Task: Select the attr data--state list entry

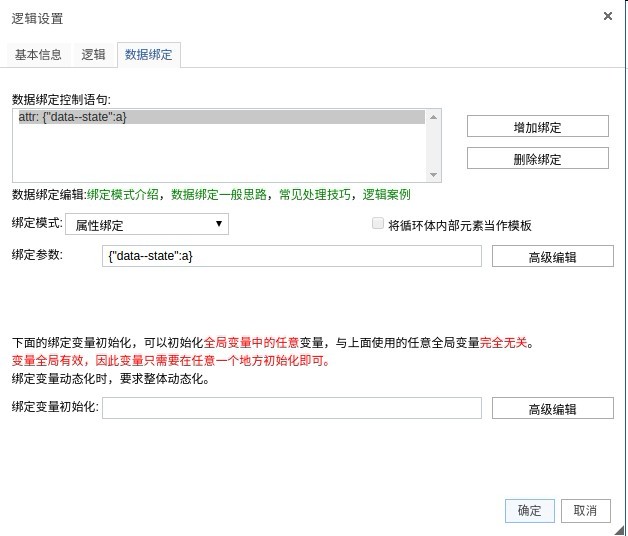Action: pyautogui.click(x=221, y=117)
